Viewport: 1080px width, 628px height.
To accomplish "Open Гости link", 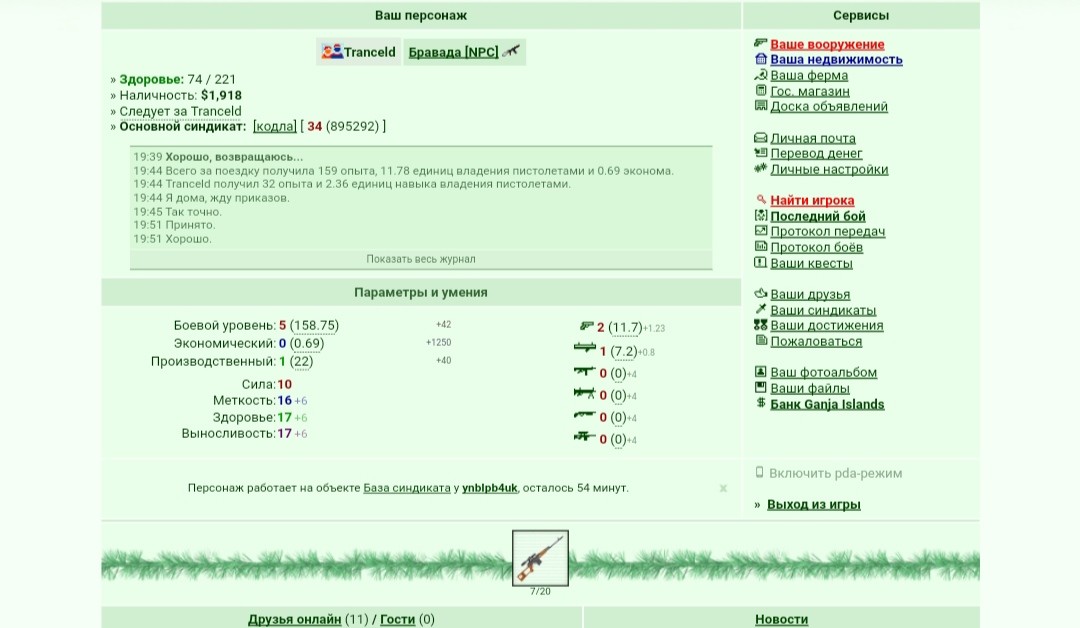I will pyautogui.click(x=397, y=619).
